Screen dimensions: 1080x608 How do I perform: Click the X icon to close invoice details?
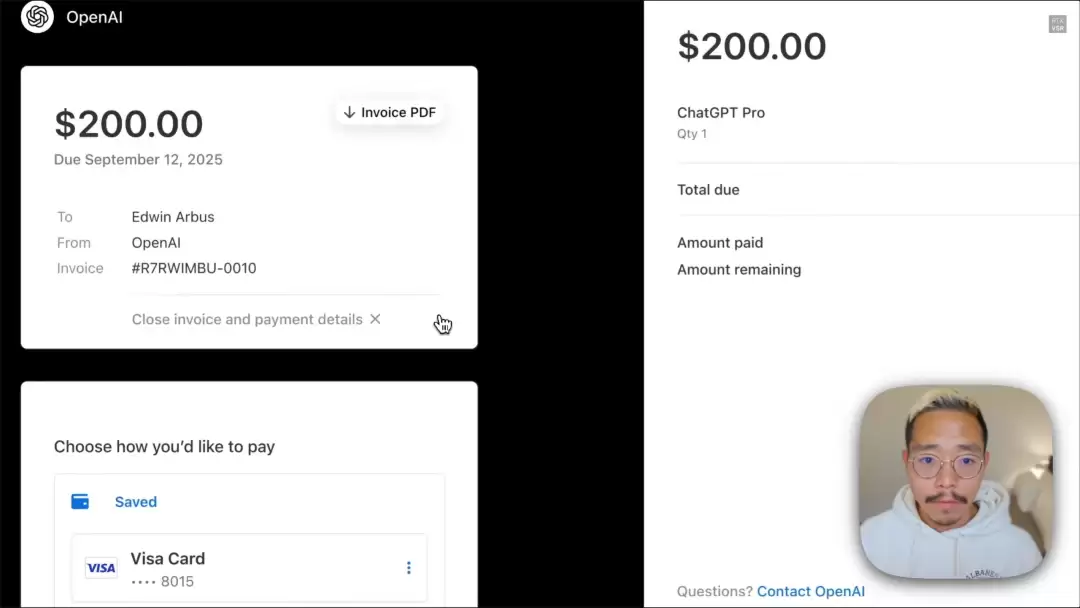point(375,319)
